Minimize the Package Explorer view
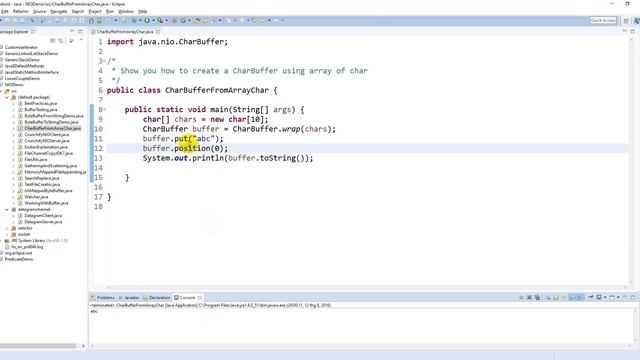This screenshot has height=360, width=640. (72, 31)
